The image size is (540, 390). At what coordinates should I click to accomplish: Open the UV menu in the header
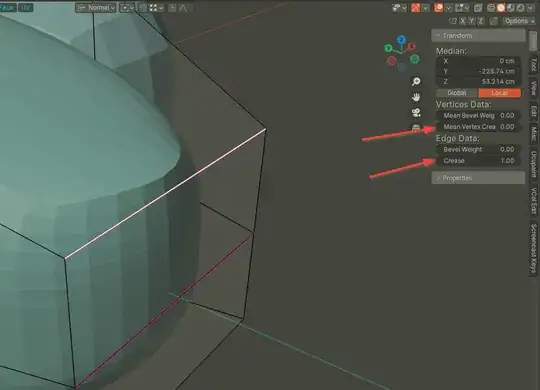[26, 8]
